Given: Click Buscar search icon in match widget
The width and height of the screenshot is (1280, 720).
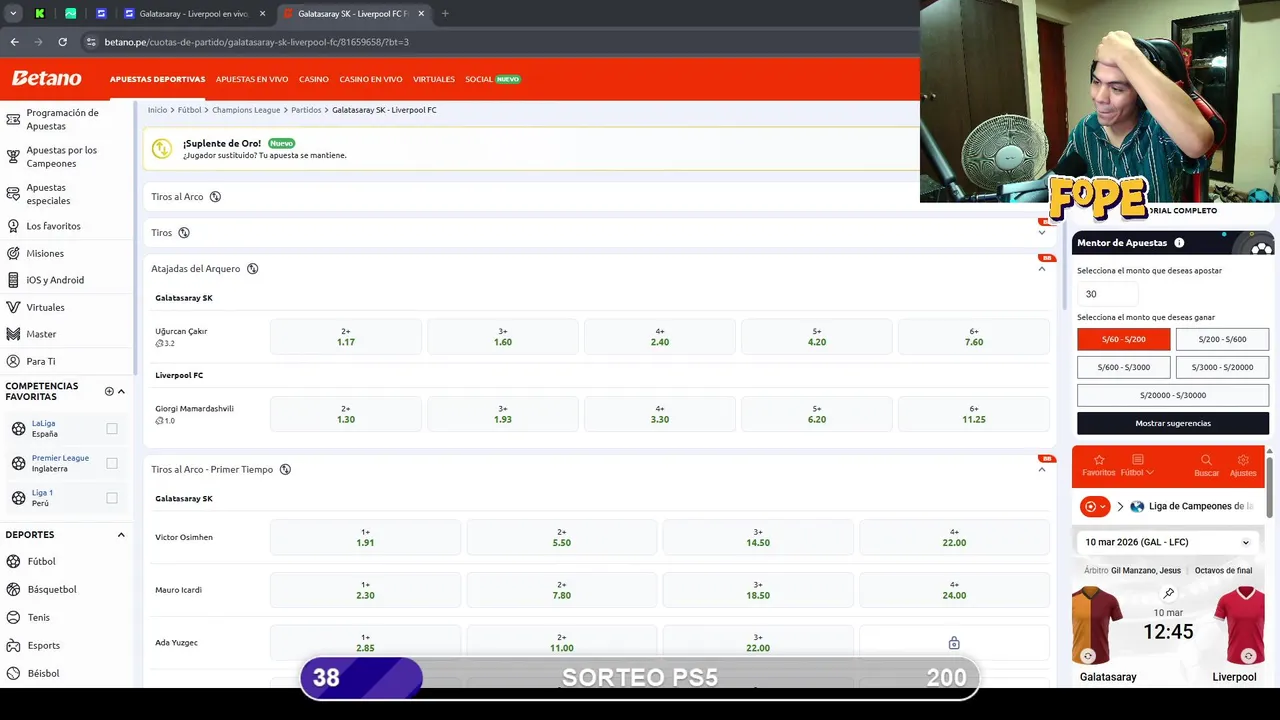Looking at the screenshot, I should (x=1206, y=460).
